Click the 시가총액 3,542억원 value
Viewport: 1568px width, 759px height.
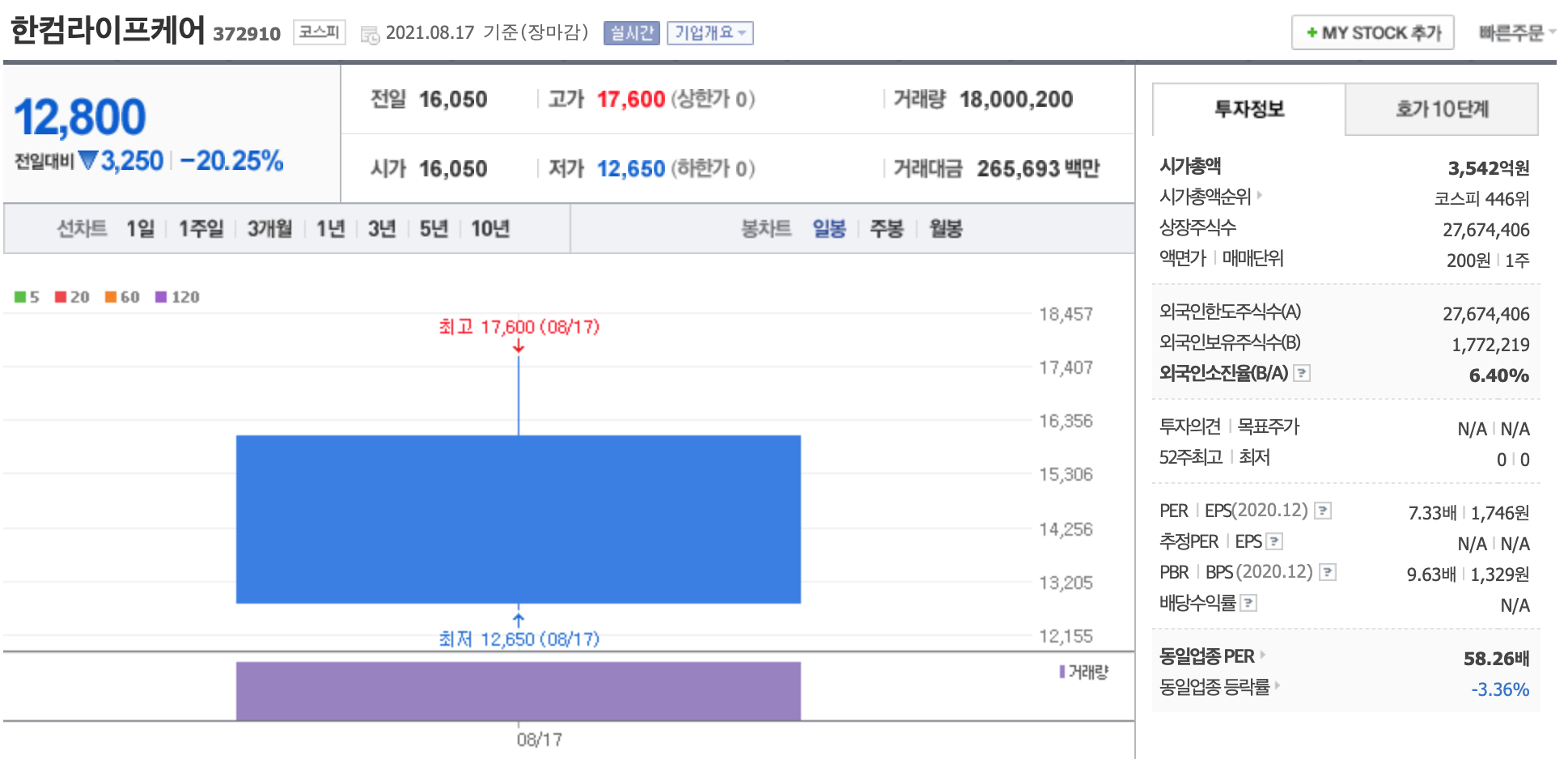1489,168
